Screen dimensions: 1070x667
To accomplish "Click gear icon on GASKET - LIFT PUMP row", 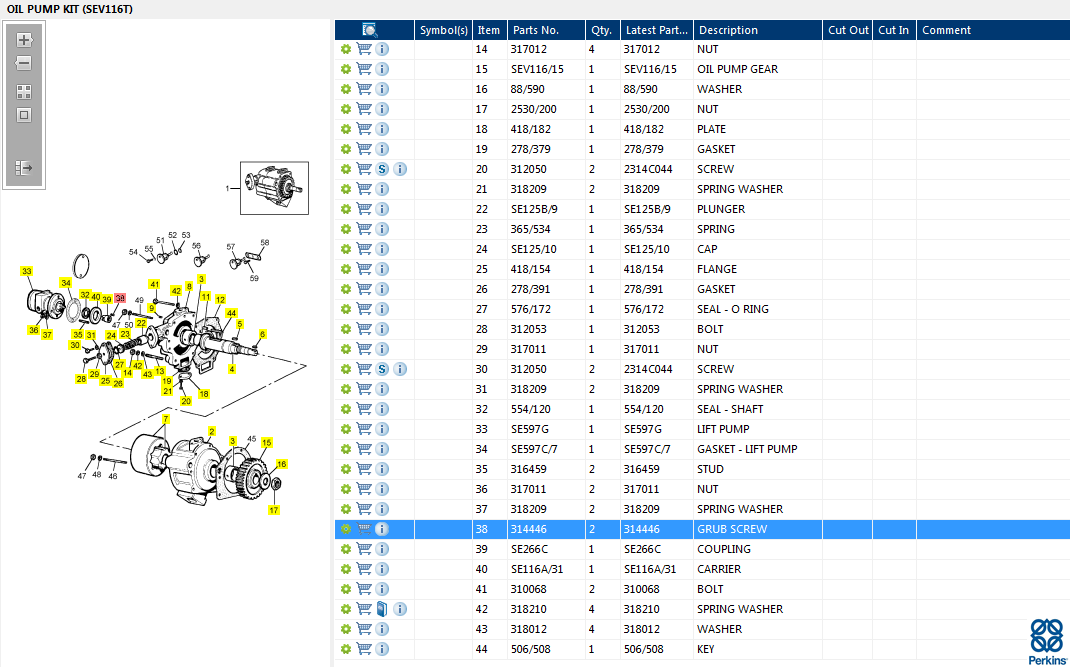I will click(346, 449).
